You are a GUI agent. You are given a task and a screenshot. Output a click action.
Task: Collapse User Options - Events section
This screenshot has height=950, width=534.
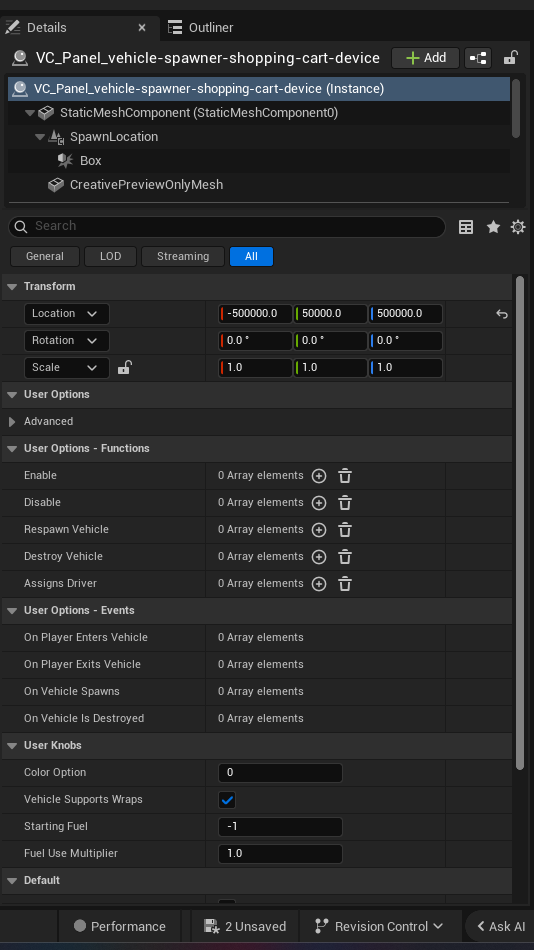[x=12, y=611]
